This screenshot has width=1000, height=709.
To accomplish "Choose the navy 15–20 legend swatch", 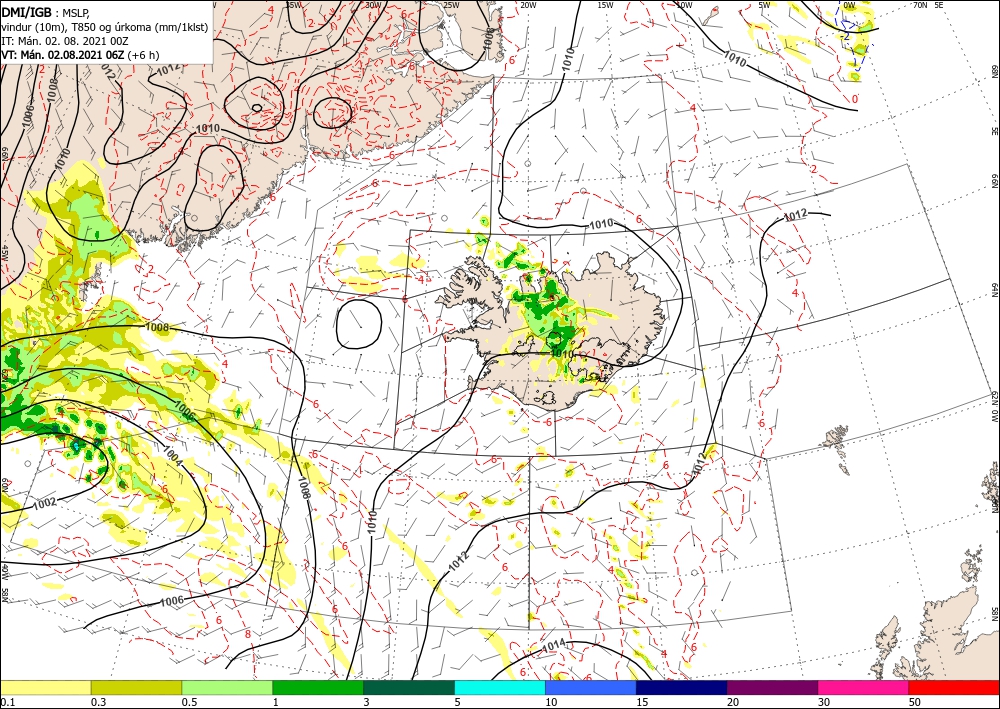I will coord(682,687).
